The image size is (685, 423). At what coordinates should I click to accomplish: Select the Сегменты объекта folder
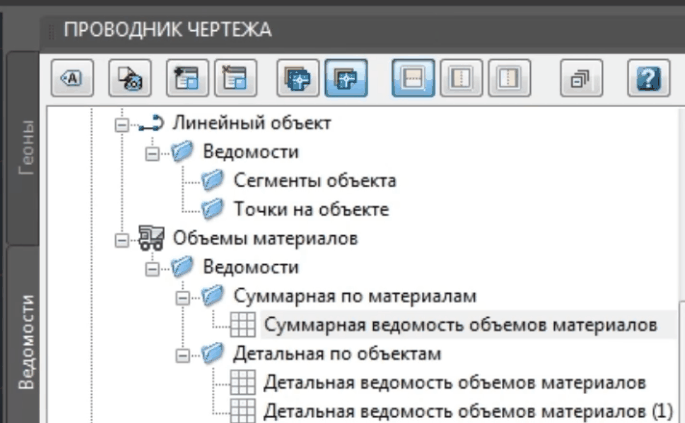[315, 181]
